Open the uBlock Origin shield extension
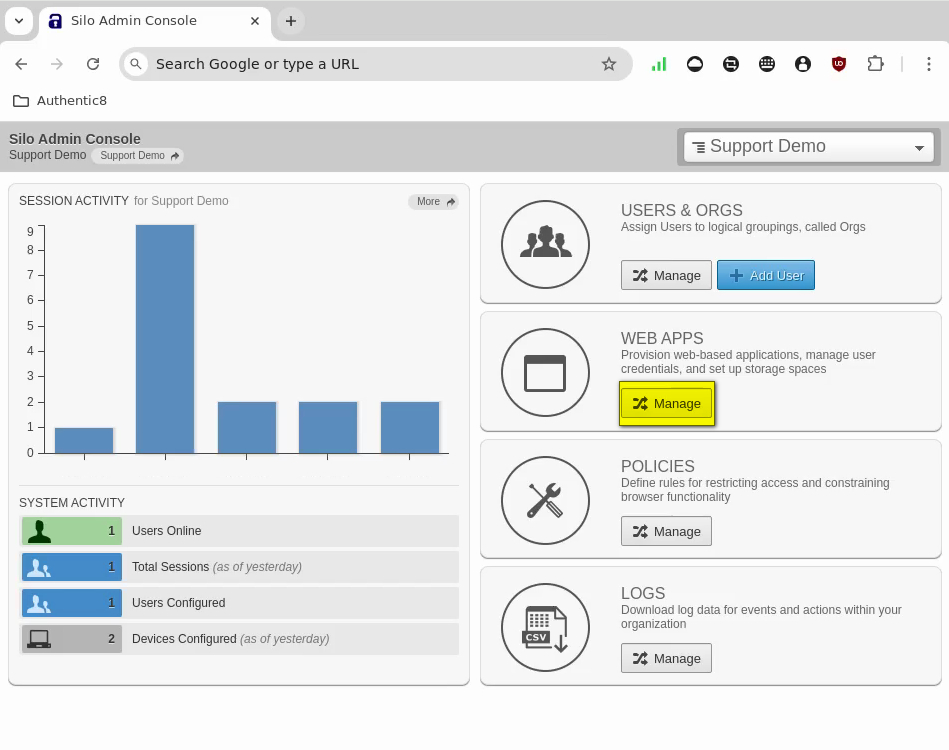 pos(839,64)
